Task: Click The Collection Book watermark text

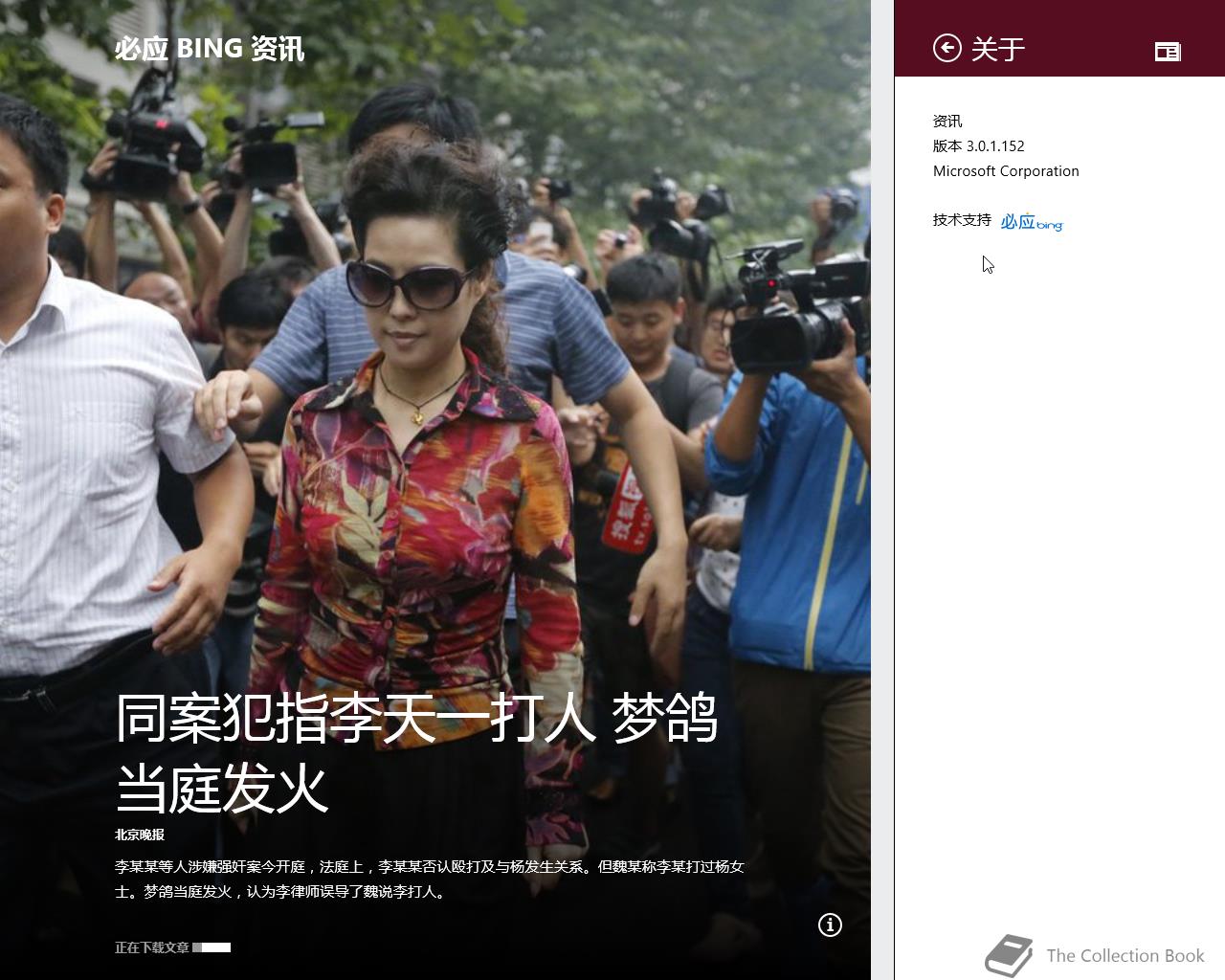Action: click(x=1125, y=955)
